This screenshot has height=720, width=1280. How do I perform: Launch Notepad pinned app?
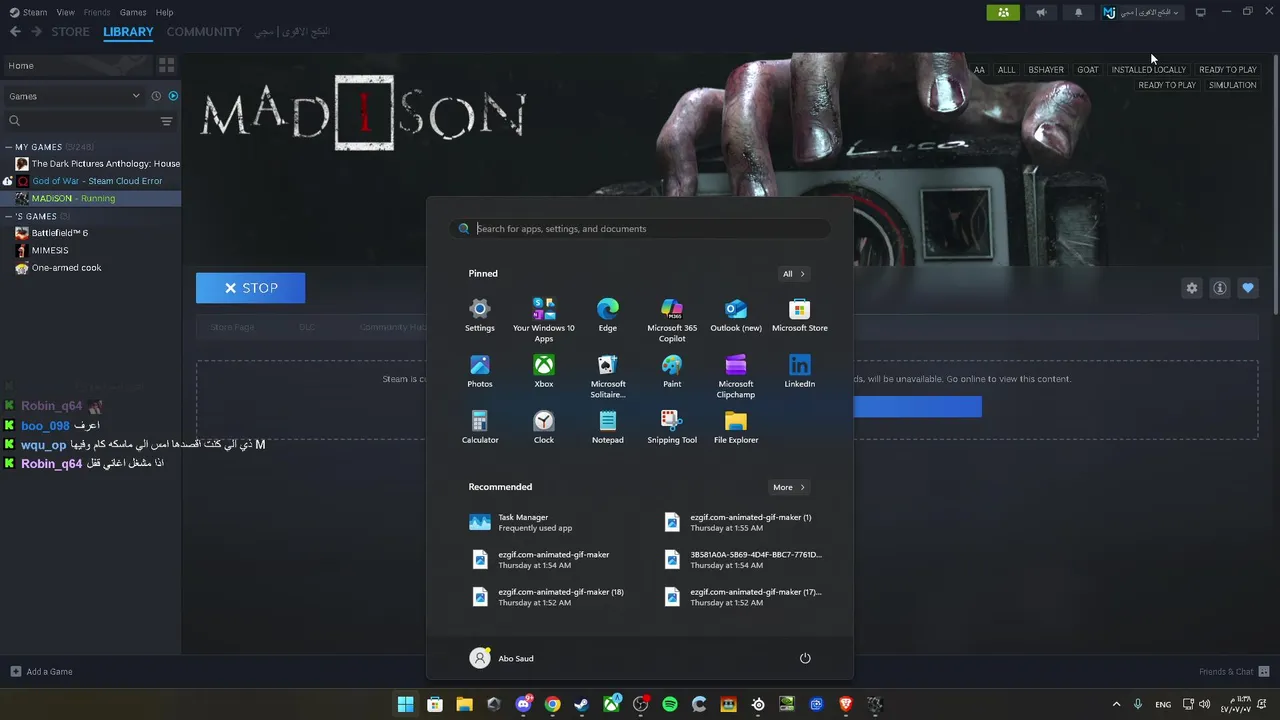(608, 427)
